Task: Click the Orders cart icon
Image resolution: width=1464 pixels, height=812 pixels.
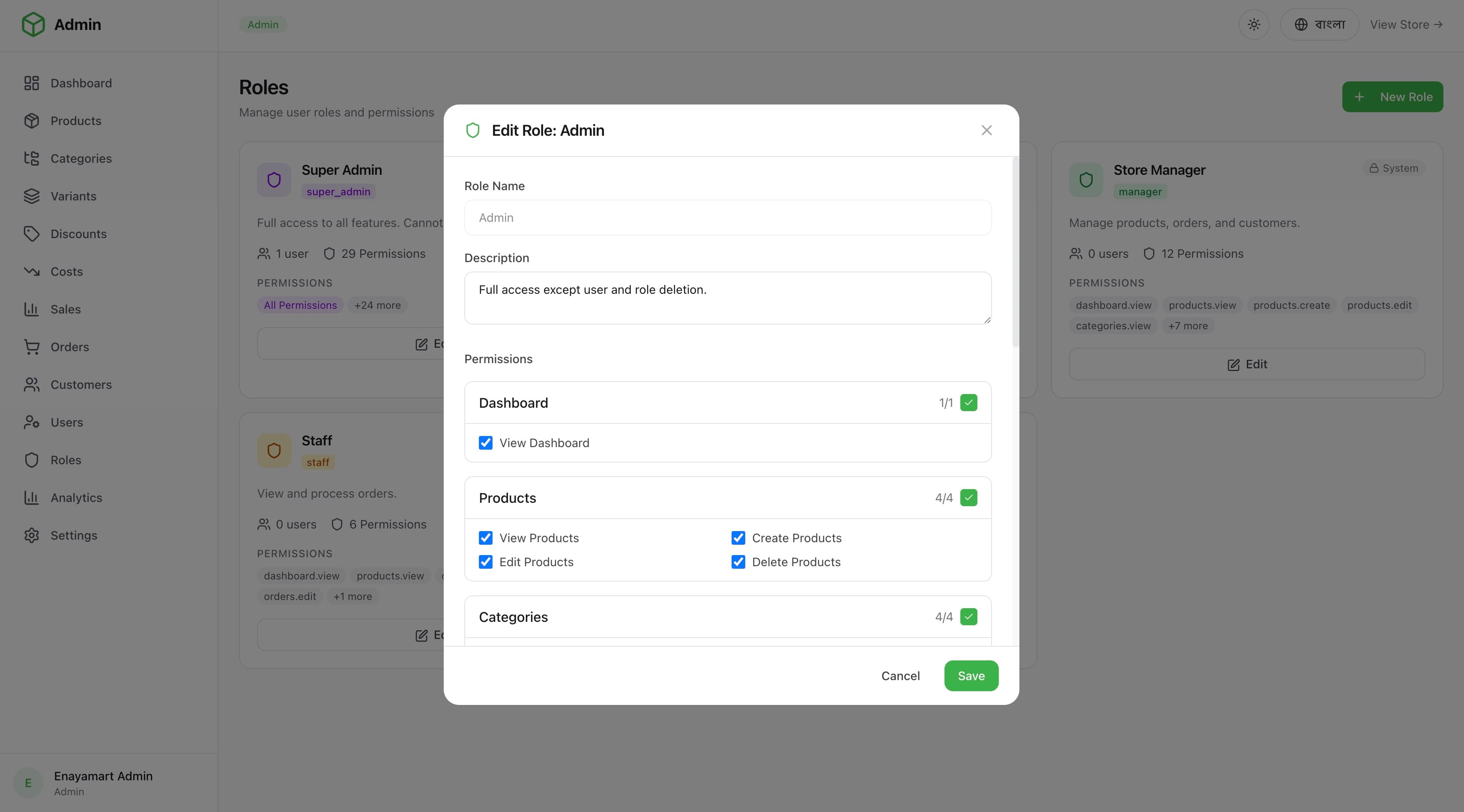Action: (32, 346)
